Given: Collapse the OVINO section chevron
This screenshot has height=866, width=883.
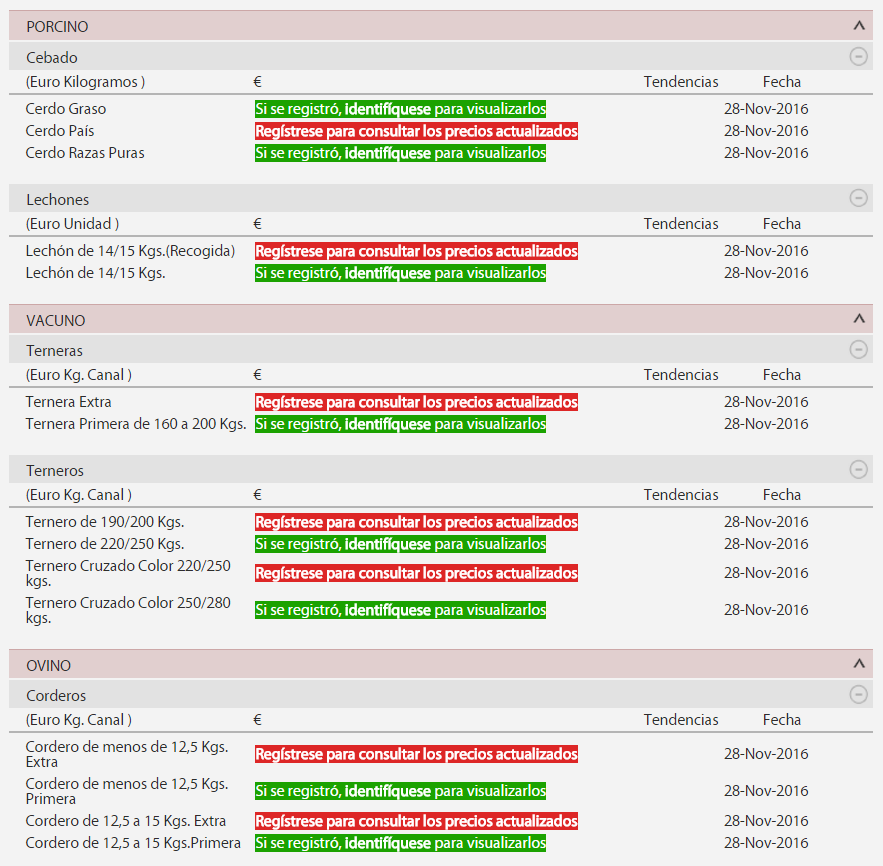Looking at the screenshot, I should (x=858, y=664).
